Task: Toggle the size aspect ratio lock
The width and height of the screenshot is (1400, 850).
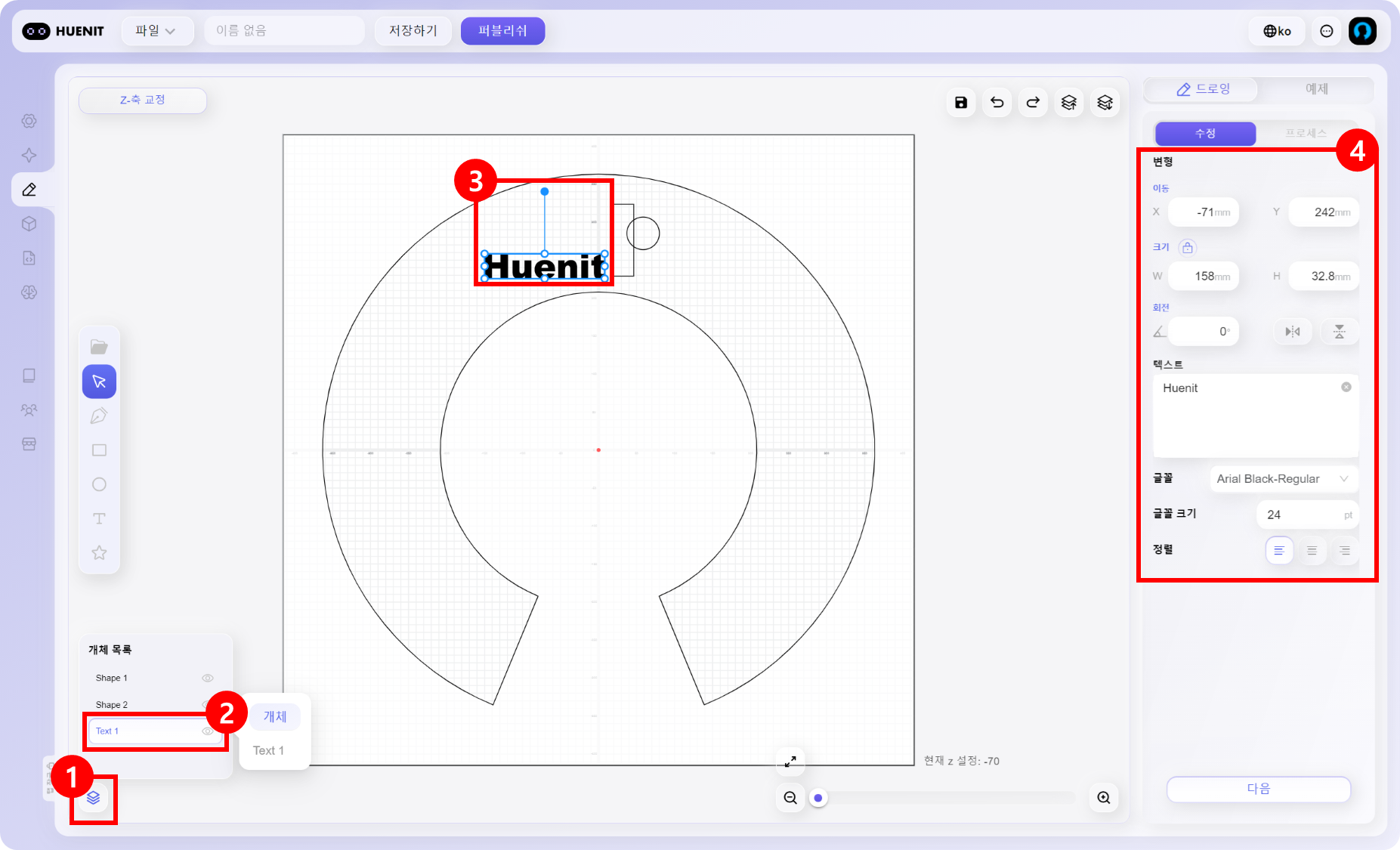Action: coord(1187,248)
